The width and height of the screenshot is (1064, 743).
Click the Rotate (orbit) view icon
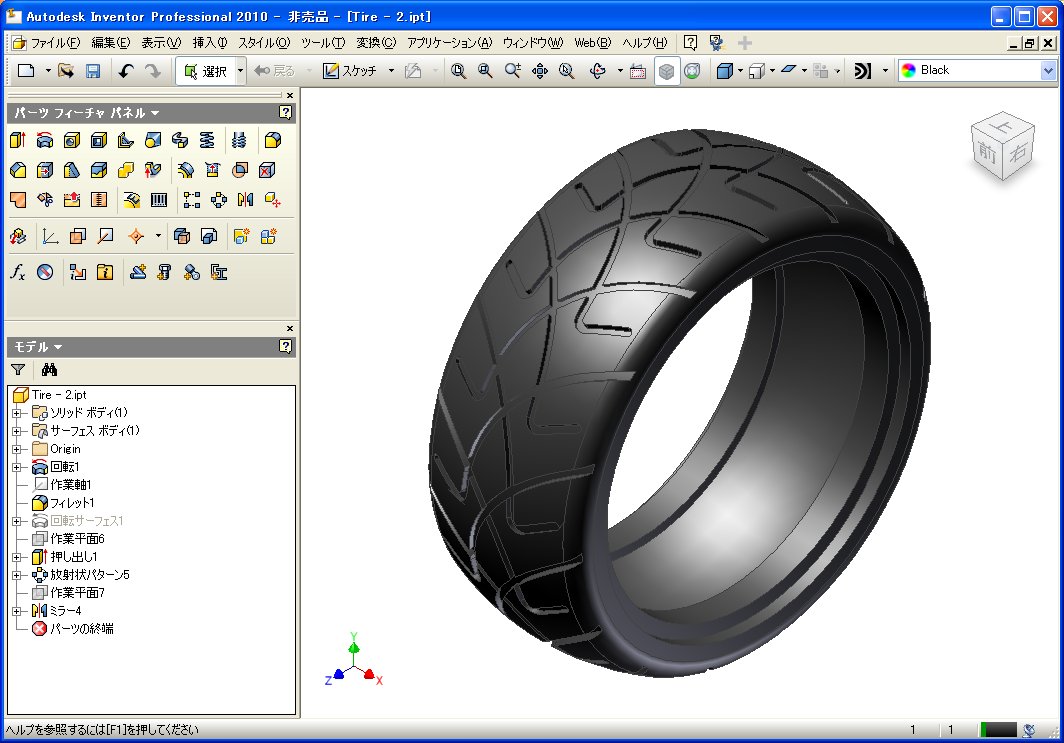coord(598,71)
